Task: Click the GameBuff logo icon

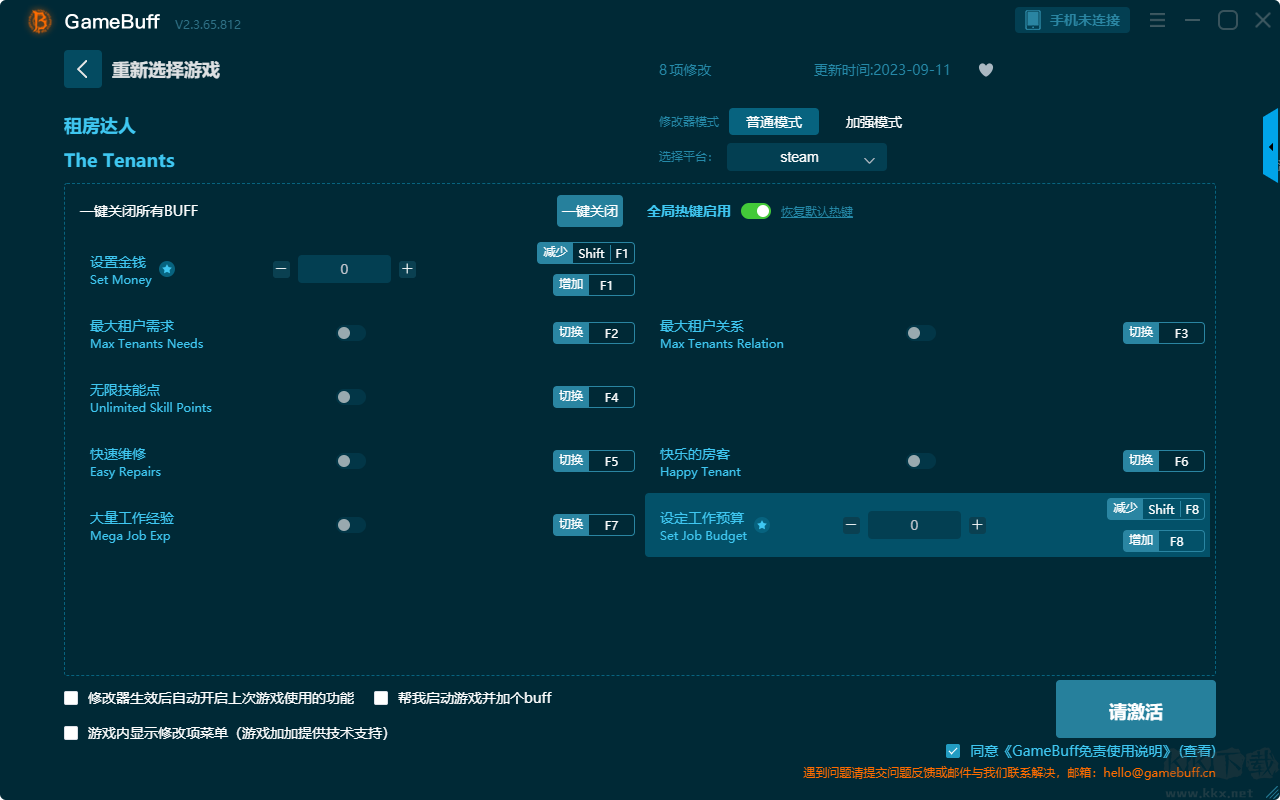Action: click(39, 21)
